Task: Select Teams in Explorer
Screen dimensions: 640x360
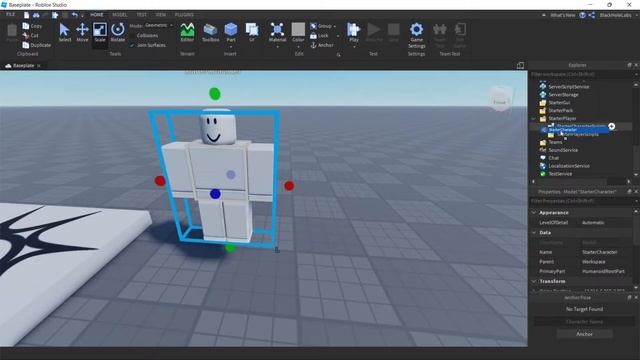Action: coord(555,142)
